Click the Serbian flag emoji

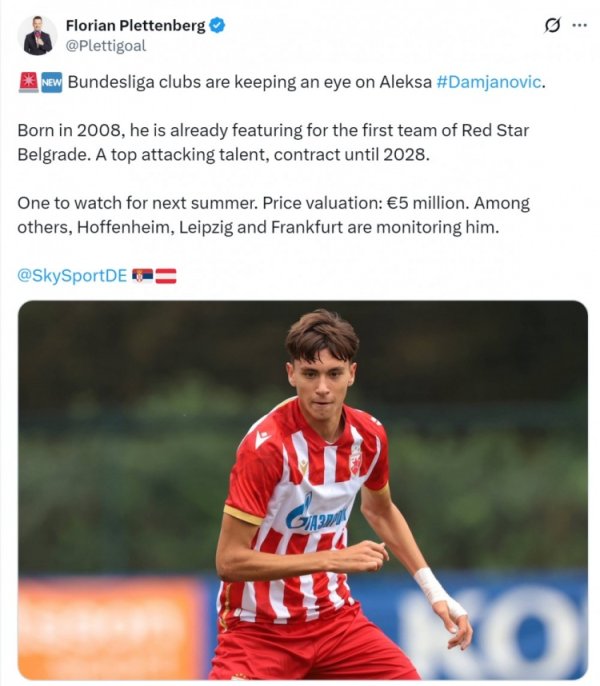point(143,275)
